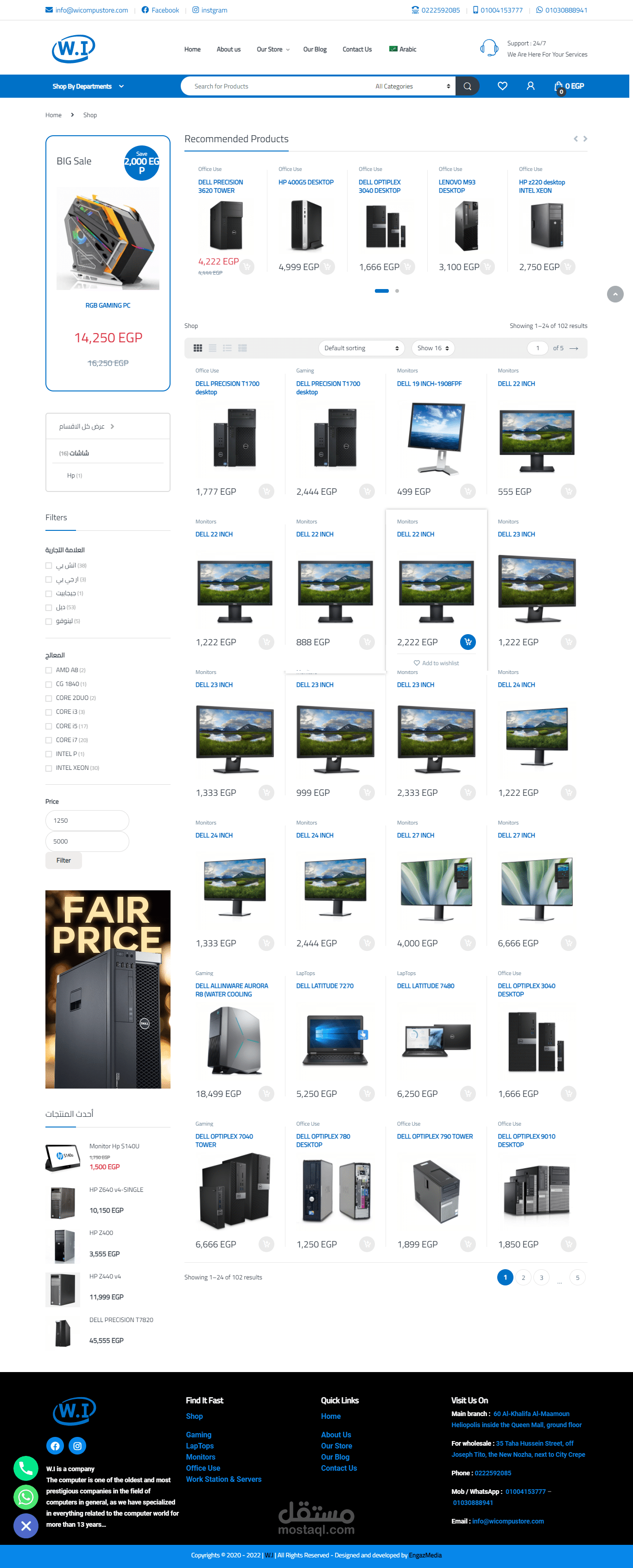633x1568 pixels.
Task: Open the Default sorting dropdown
Action: point(361,348)
